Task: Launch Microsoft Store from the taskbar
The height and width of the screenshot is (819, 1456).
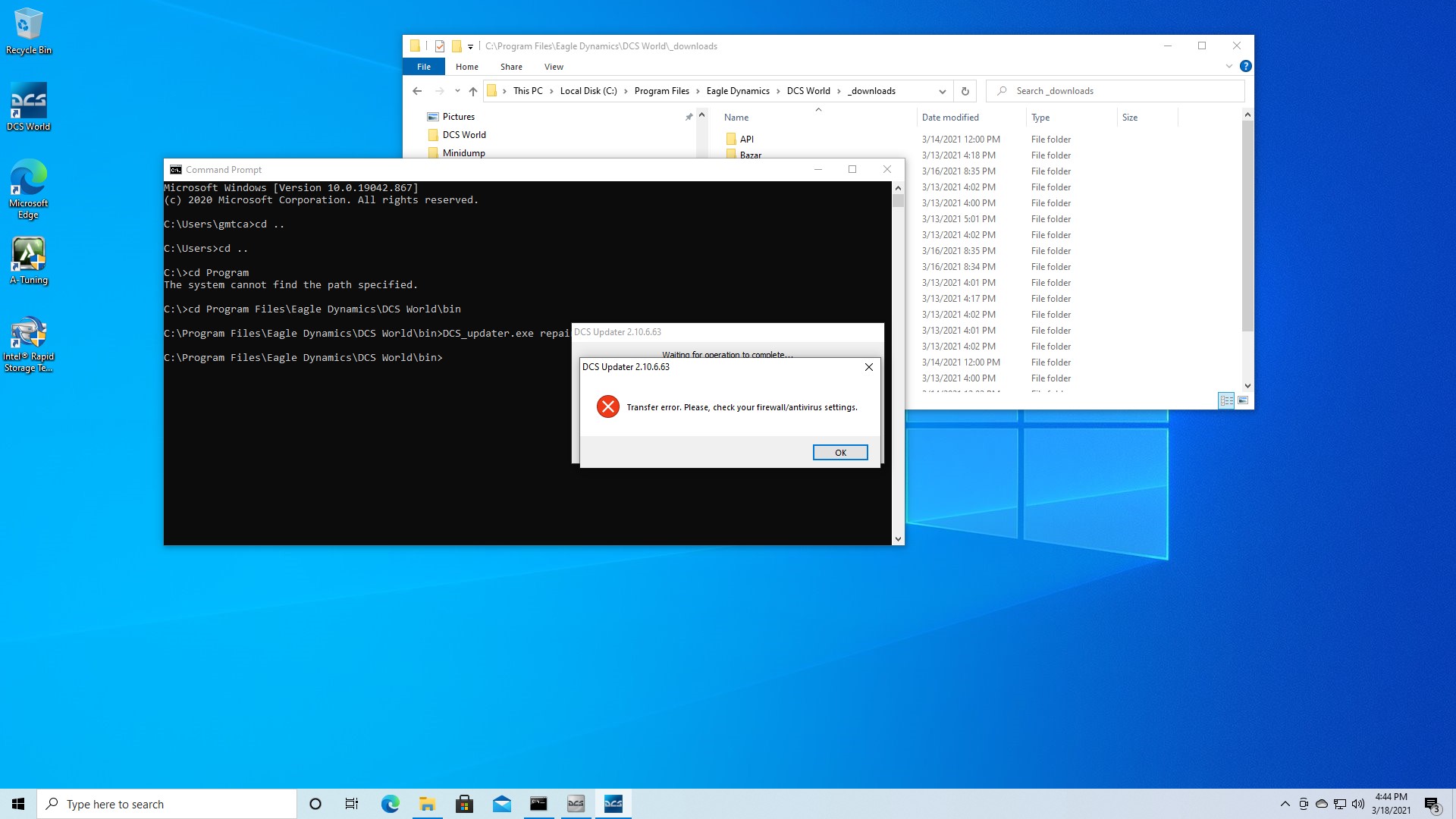Action: [x=464, y=804]
